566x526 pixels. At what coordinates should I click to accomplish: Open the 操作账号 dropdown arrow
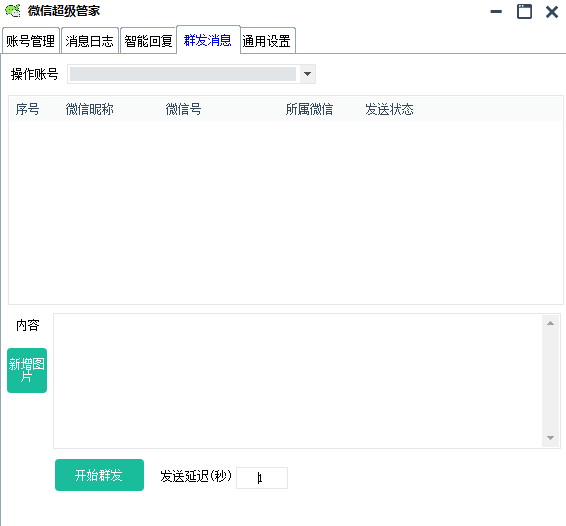point(308,74)
